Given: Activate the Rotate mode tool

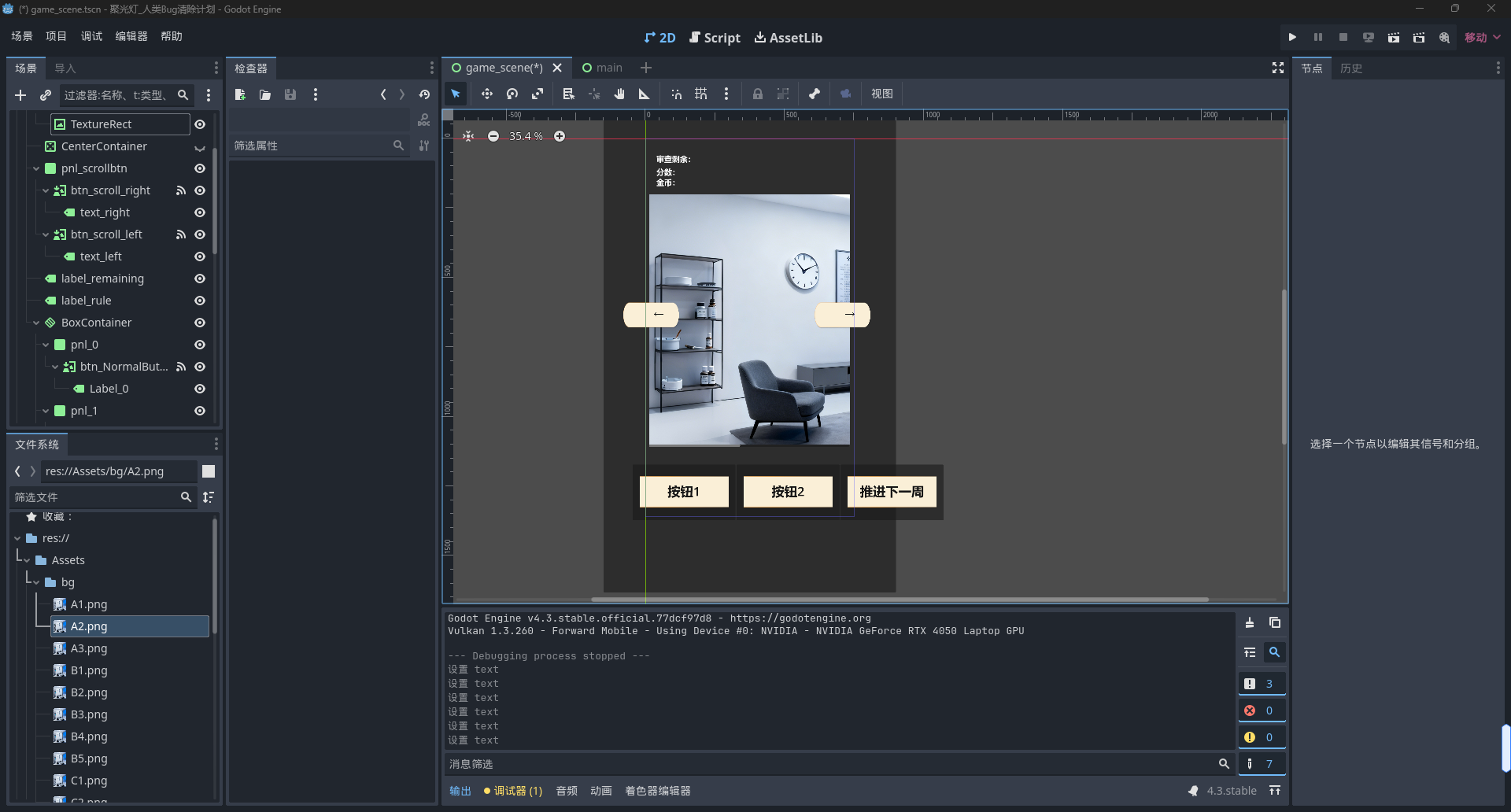Looking at the screenshot, I should click(x=512, y=94).
